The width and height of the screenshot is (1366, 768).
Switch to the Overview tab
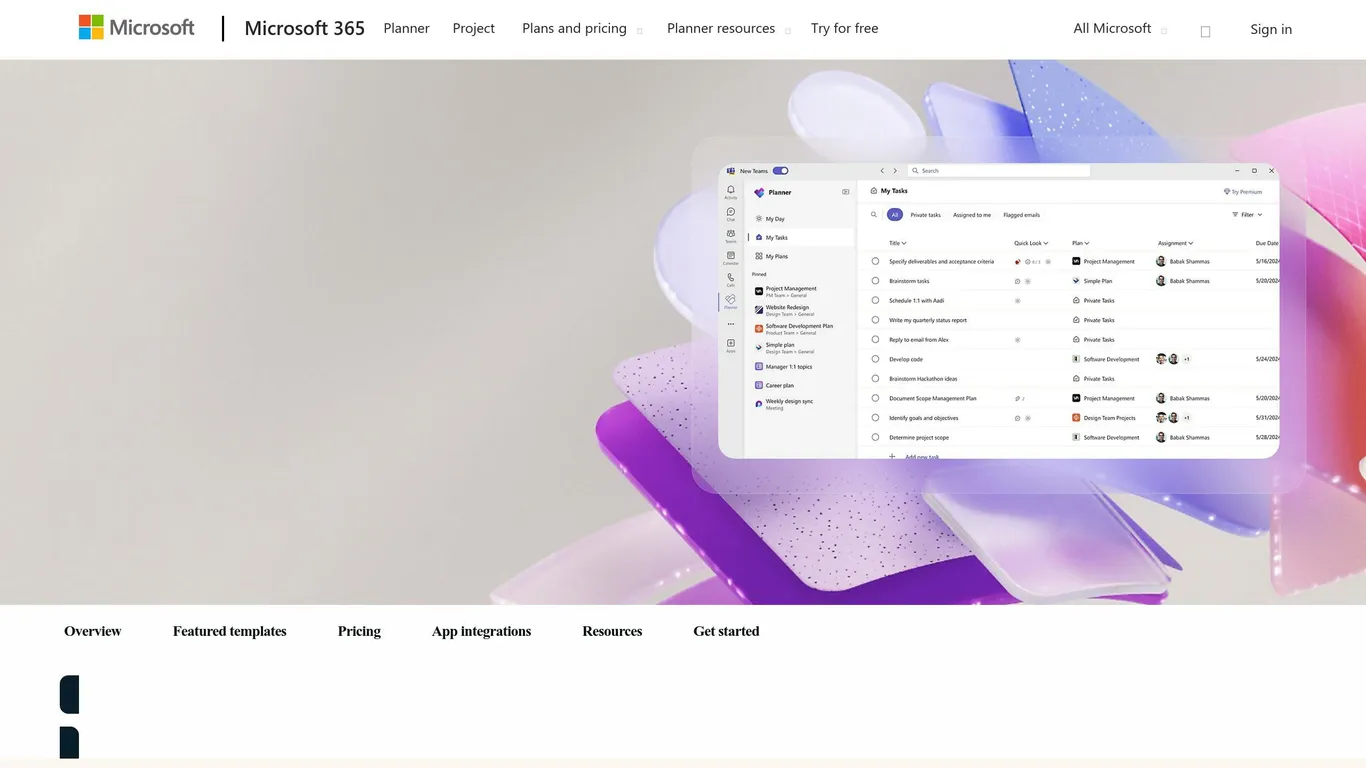pyautogui.click(x=93, y=631)
